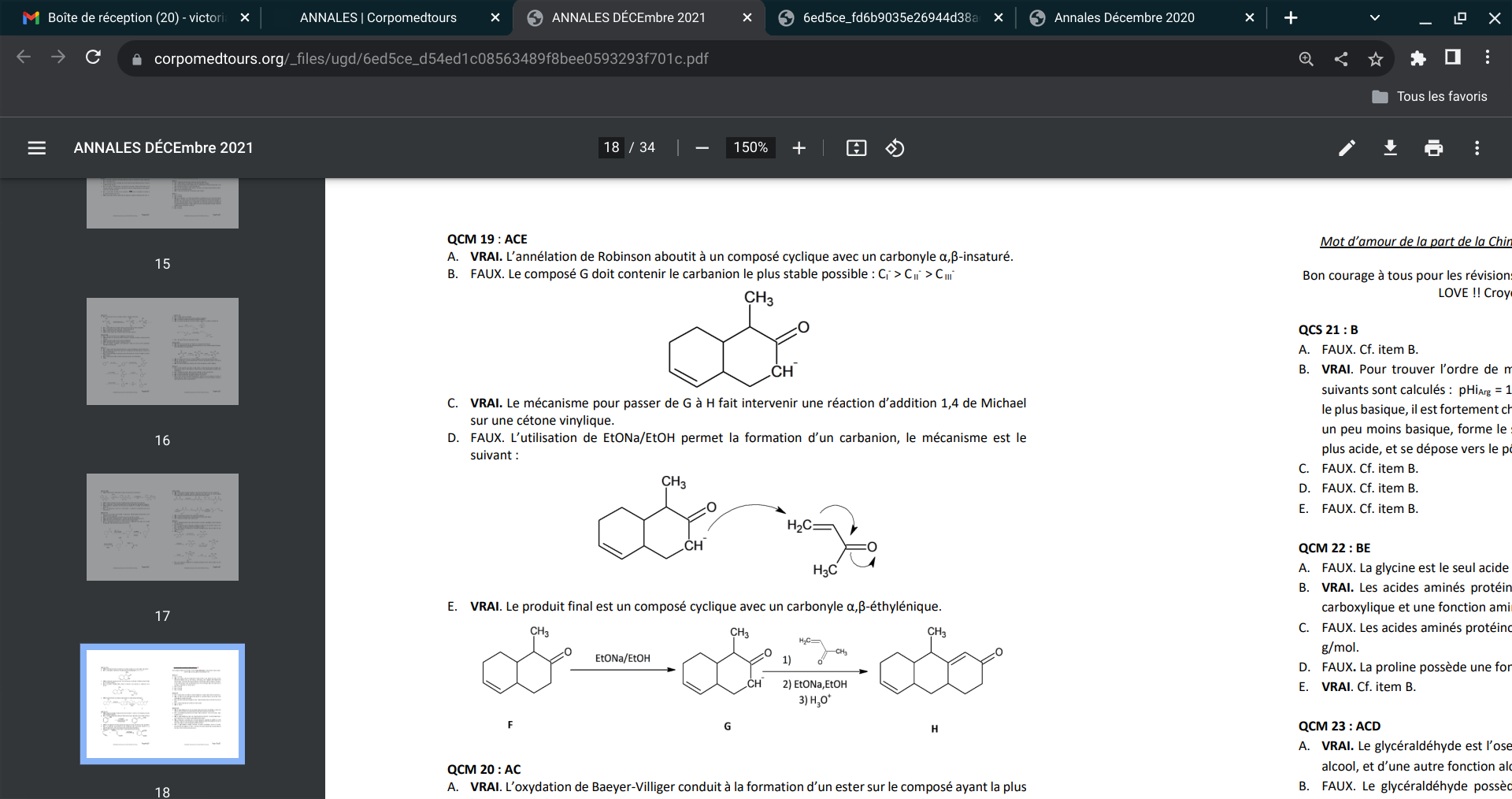This screenshot has height=799, width=1512.
Task: Close the Gmail tab
Action: 245,17
